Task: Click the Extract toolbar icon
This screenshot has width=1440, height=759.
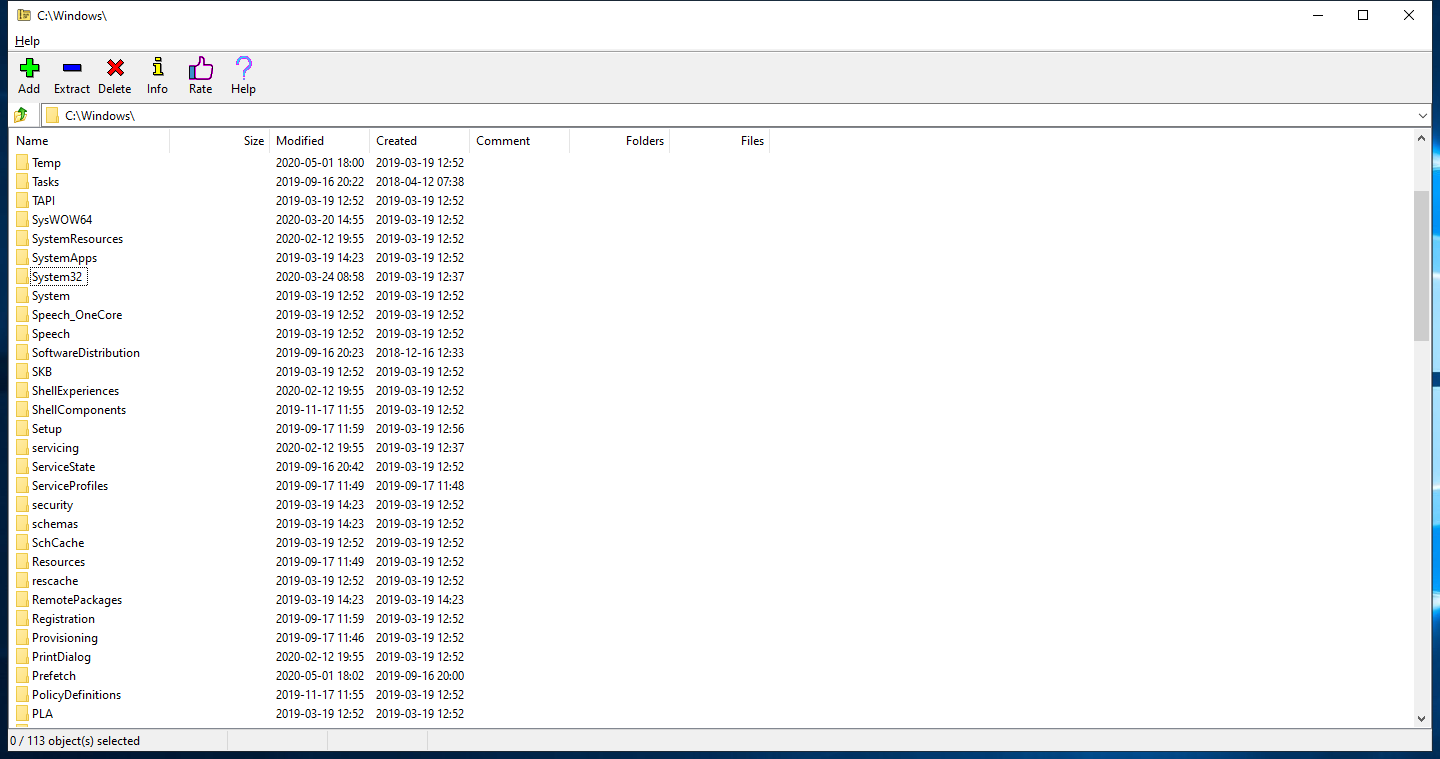Action: [72, 69]
